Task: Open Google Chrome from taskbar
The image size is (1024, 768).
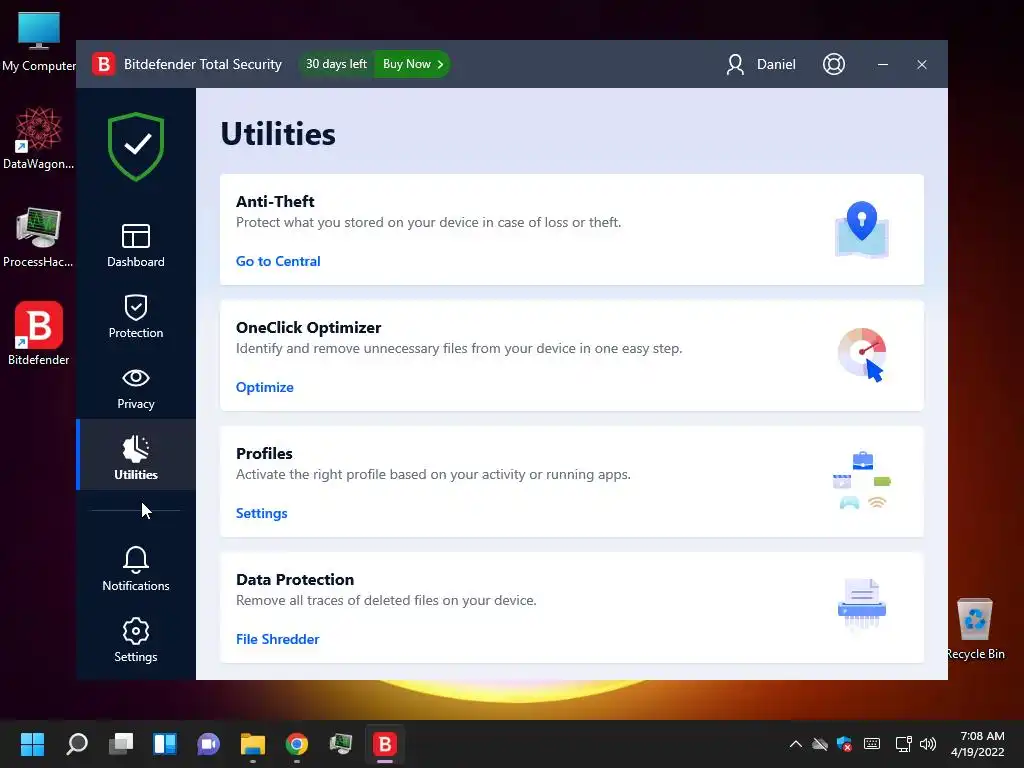Action: (296, 744)
